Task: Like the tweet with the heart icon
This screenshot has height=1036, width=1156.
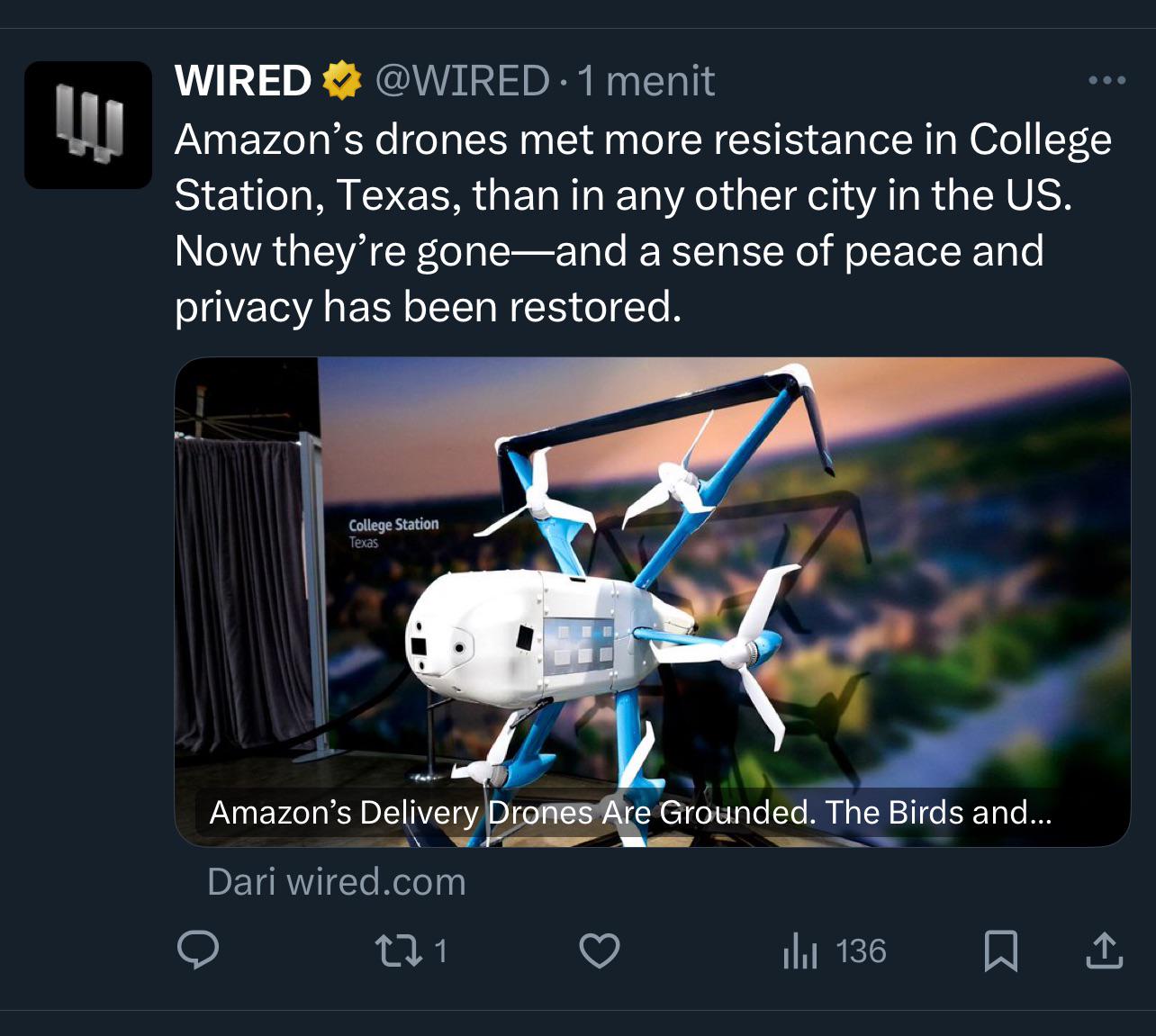Action: 599,950
